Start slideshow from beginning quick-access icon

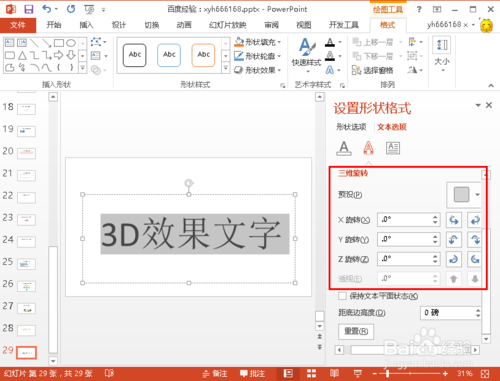point(89,9)
